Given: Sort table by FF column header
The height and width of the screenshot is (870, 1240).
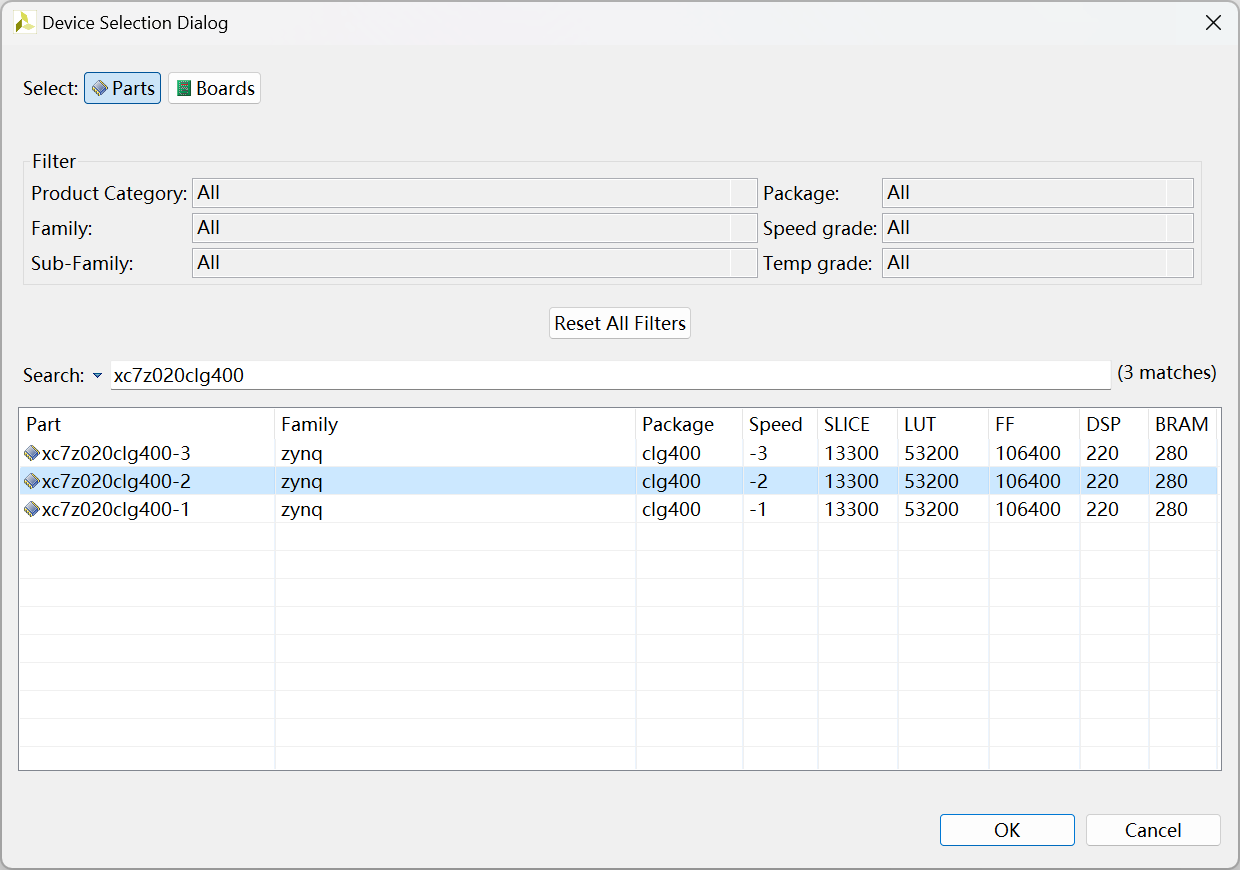Looking at the screenshot, I should tap(1035, 424).
